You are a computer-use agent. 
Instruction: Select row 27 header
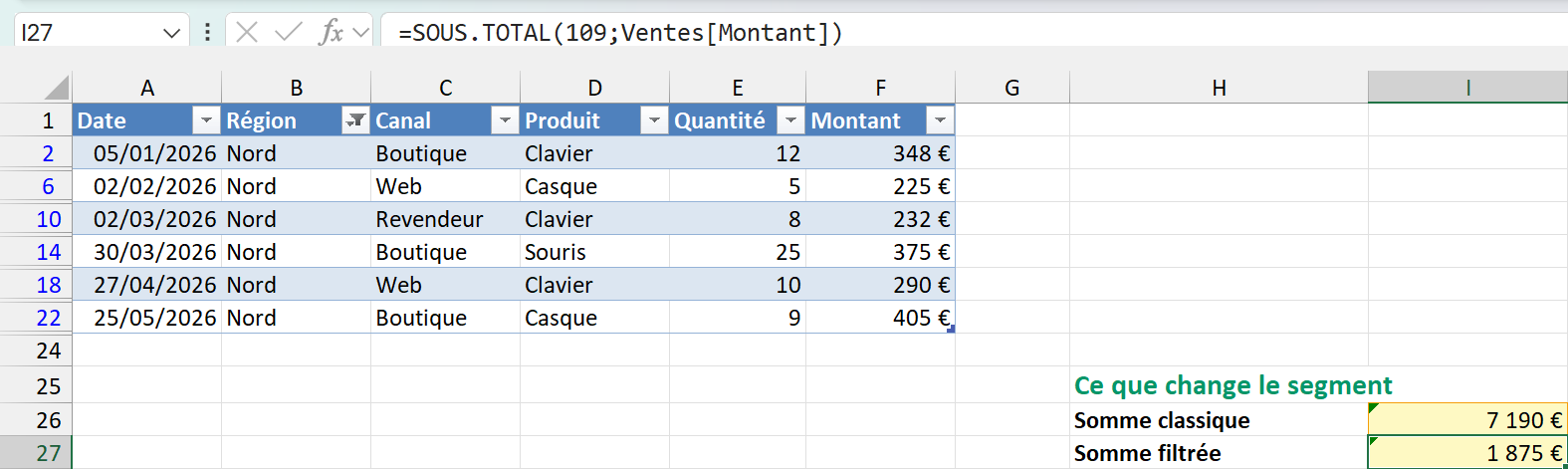coord(36,453)
